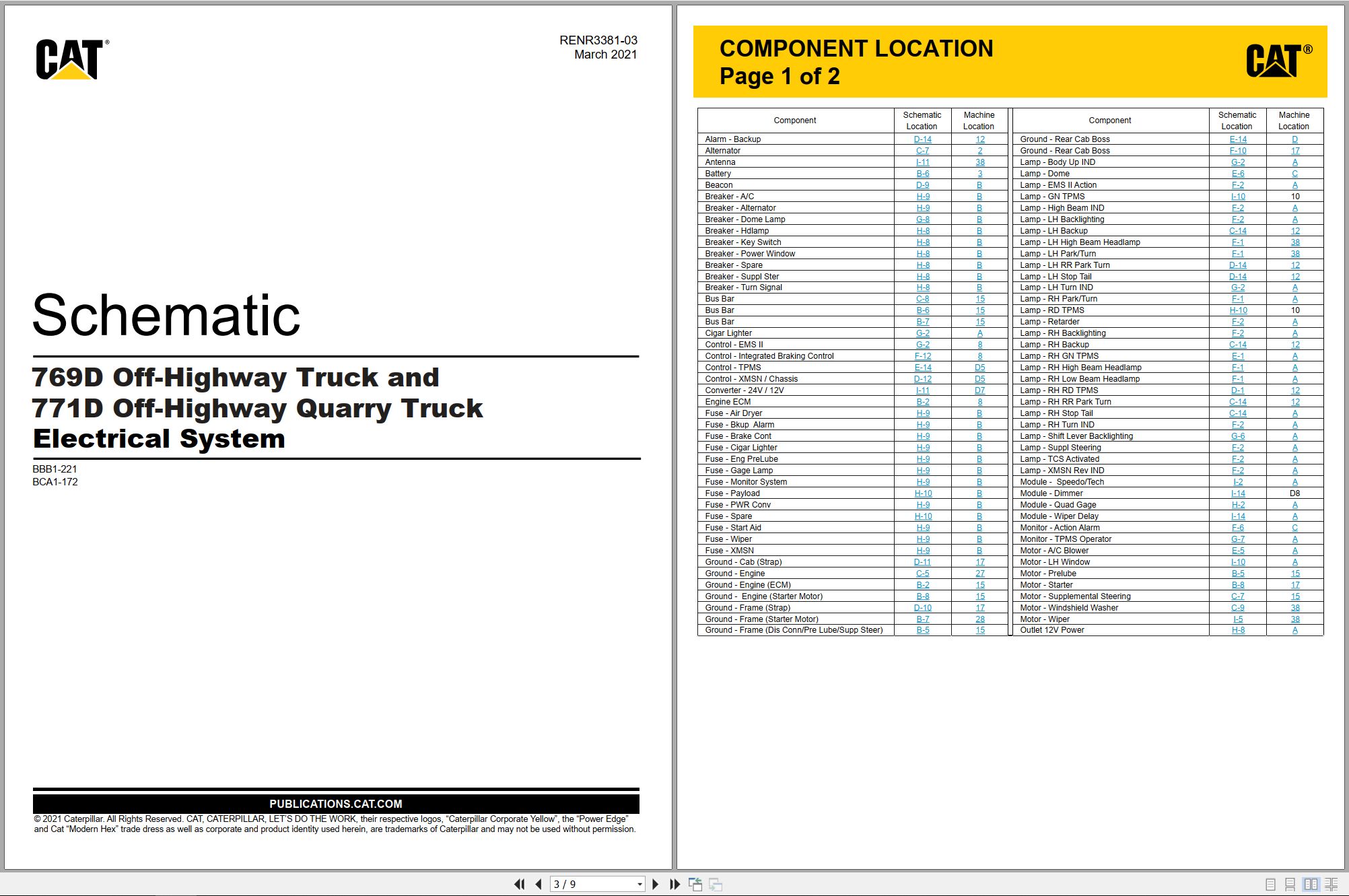The image size is (1349, 896).
Task: Open schematic location G-8 for Breaker - Dome Lamp
Action: [x=922, y=219]
